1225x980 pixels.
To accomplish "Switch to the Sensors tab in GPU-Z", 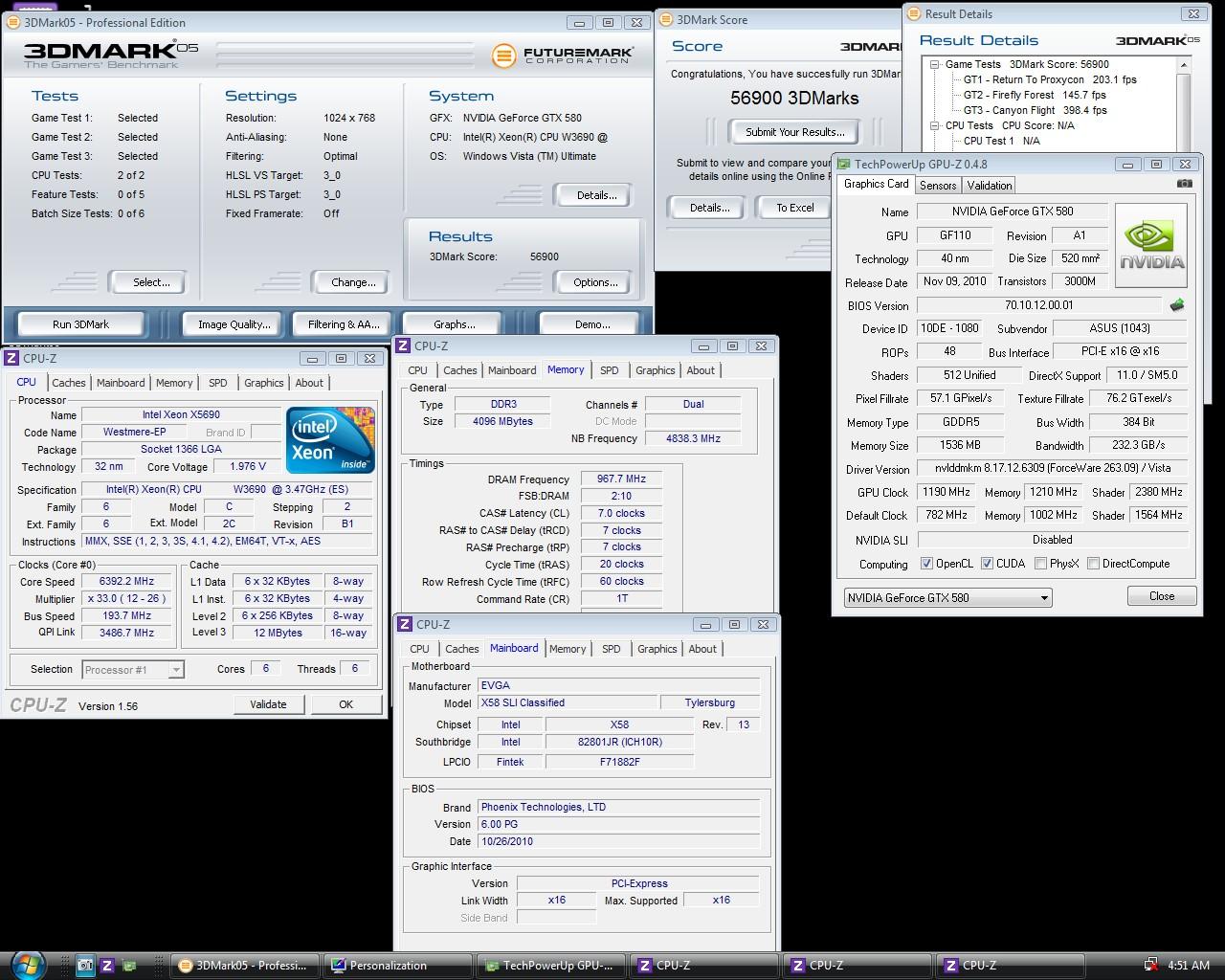I will click(x=938, y=186).
